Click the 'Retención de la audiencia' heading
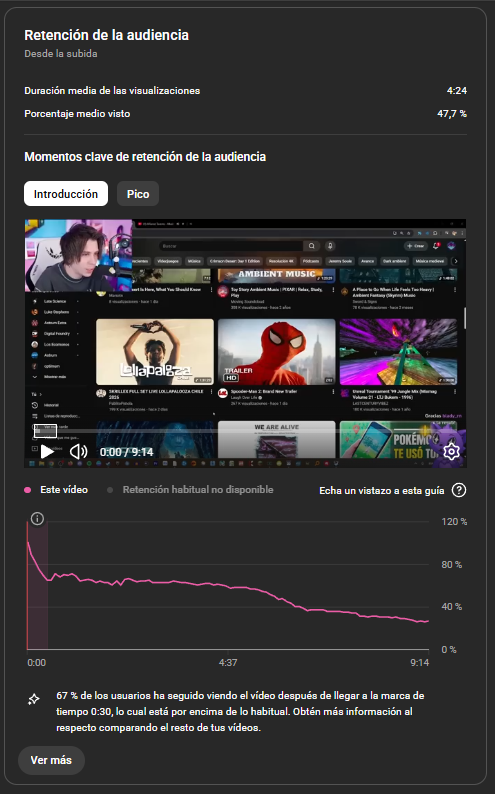The width and height of the screenshot is (495, 794). pos(106,35)
